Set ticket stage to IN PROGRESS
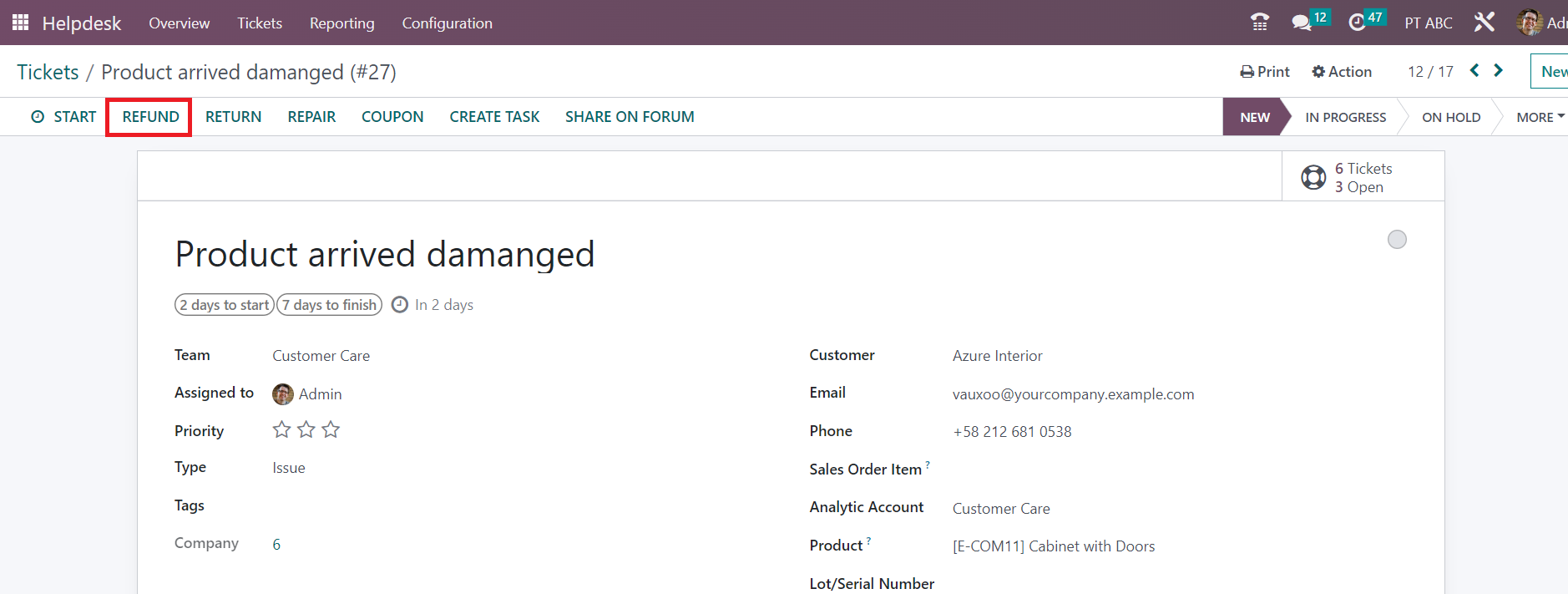Viewport: 1568px width, 594px height. [1345, 117]
